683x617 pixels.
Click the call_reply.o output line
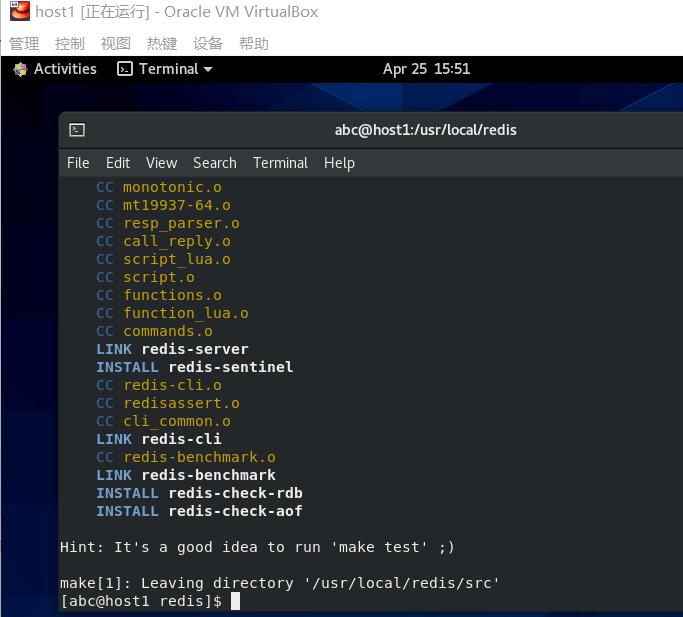tap(164, 241)
